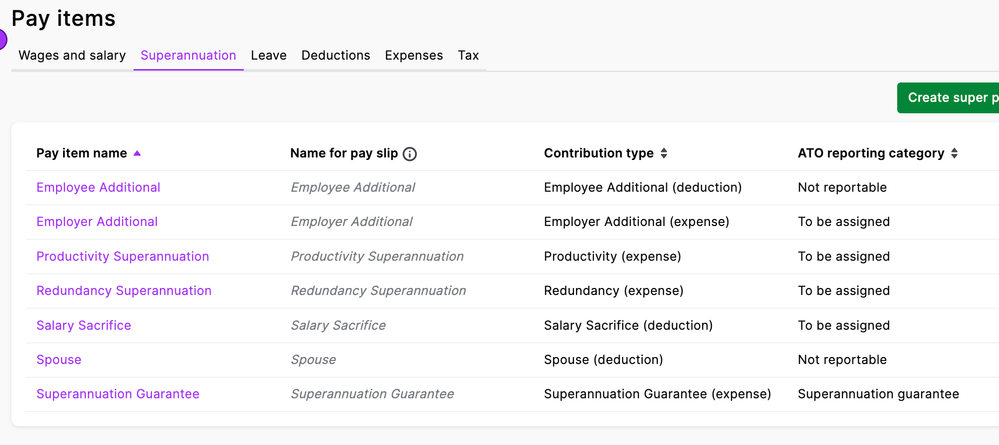
Task: Open the Spouse pay item
Action: coord(59,359)
